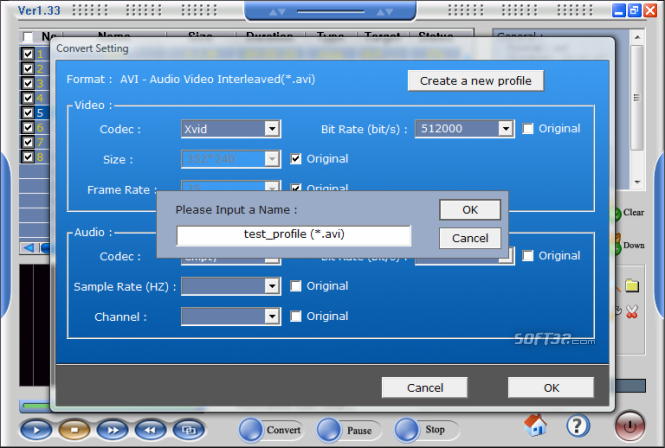The width and height of the screenshot is (665, 448).
Task: Click the yellow folder icon
Action: [x=632, y=286]
